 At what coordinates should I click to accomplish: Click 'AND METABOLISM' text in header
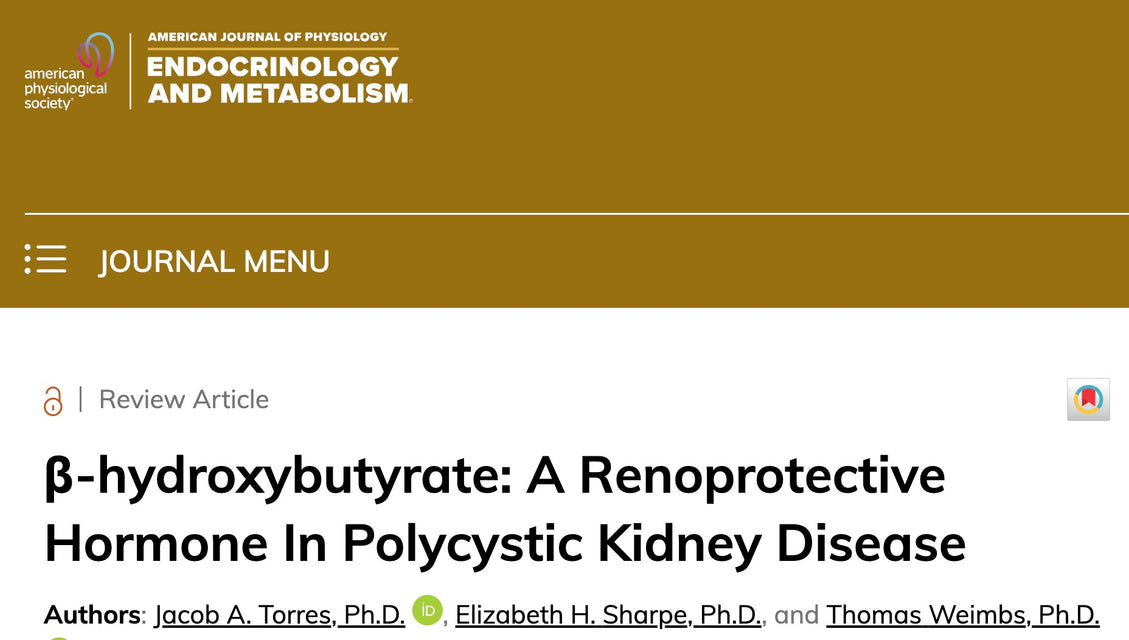(279, 94)
